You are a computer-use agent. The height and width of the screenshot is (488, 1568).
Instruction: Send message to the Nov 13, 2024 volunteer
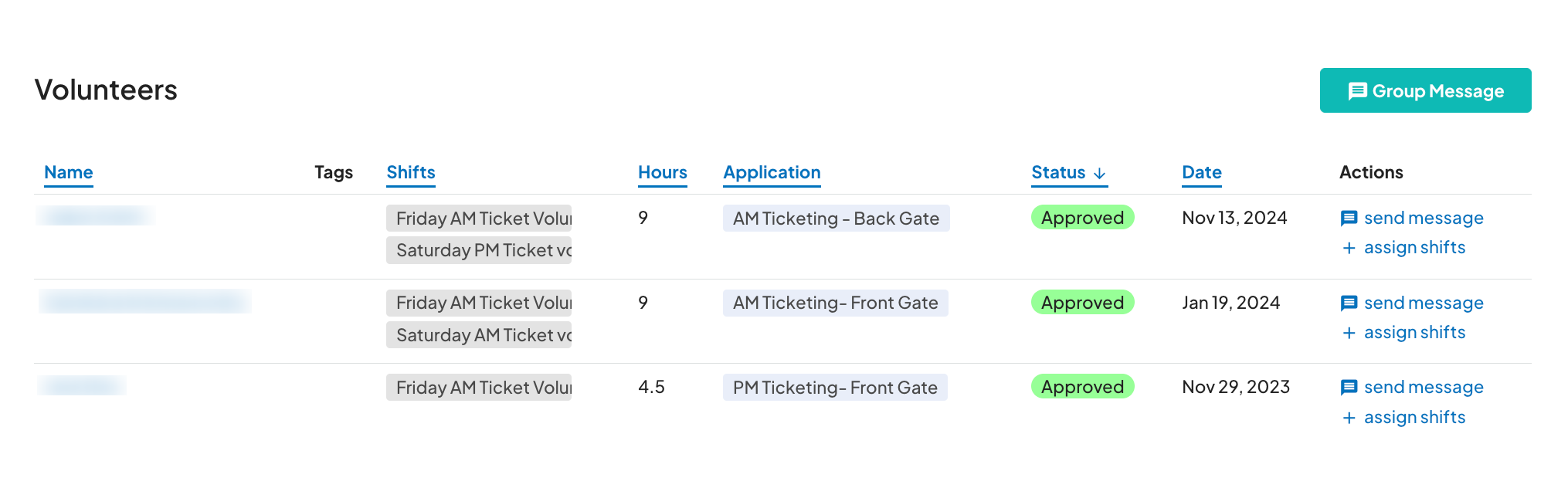pos(1423,219)
